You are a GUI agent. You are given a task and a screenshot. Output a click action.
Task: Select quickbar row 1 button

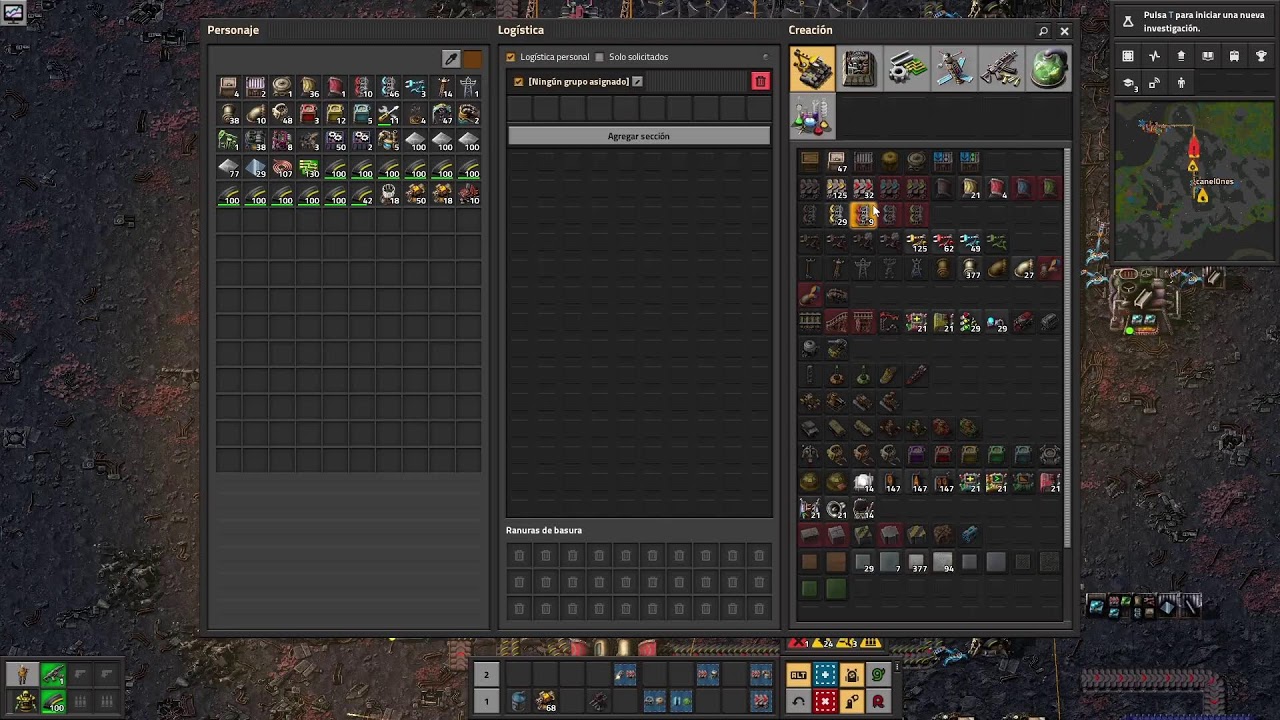486,702
